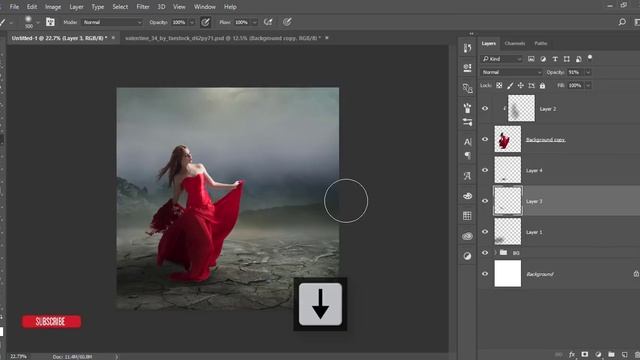Open the Glyphs panel icon
The height and width of the screenshot is (360, 640).
[x=467, y=176]
